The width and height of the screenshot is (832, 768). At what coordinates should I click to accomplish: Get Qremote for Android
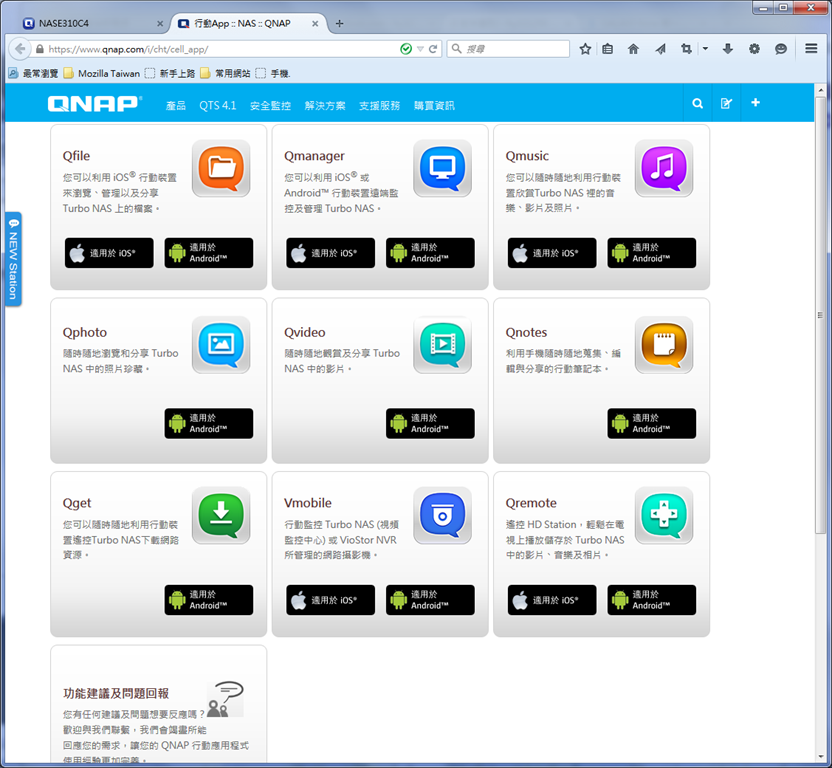(652, 600)
